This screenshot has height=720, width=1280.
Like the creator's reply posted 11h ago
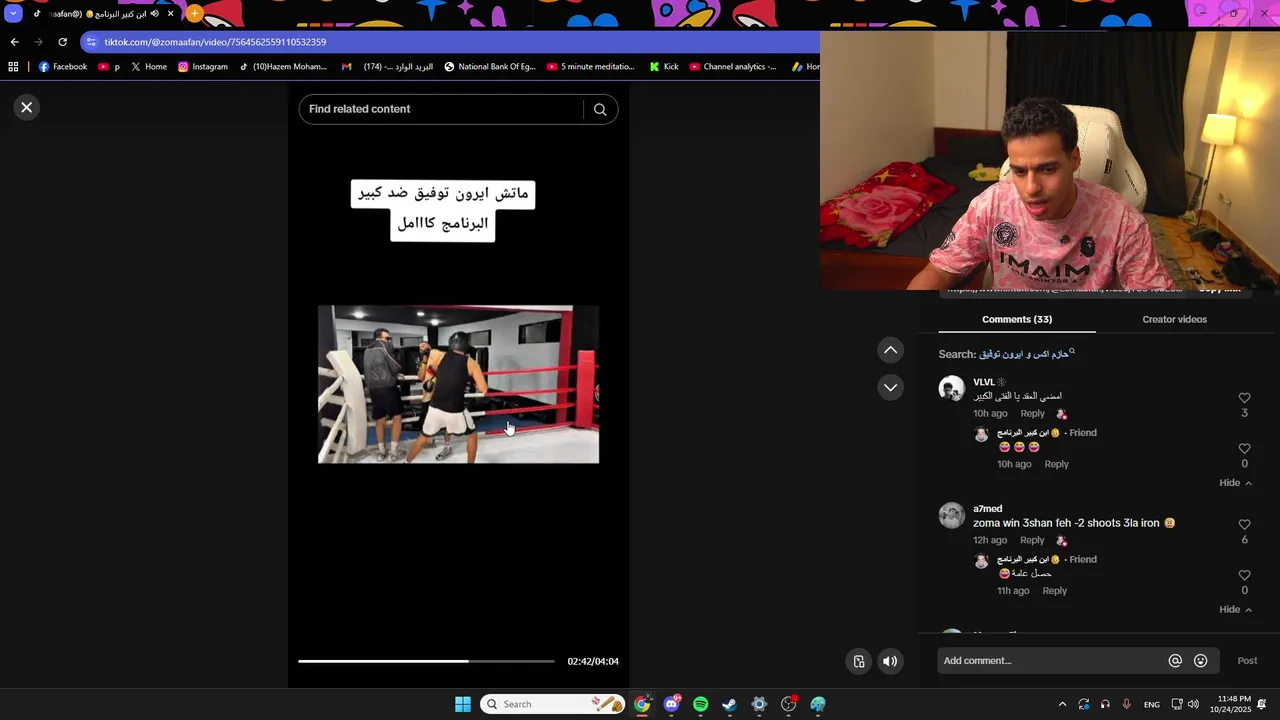pos(1244,576)
